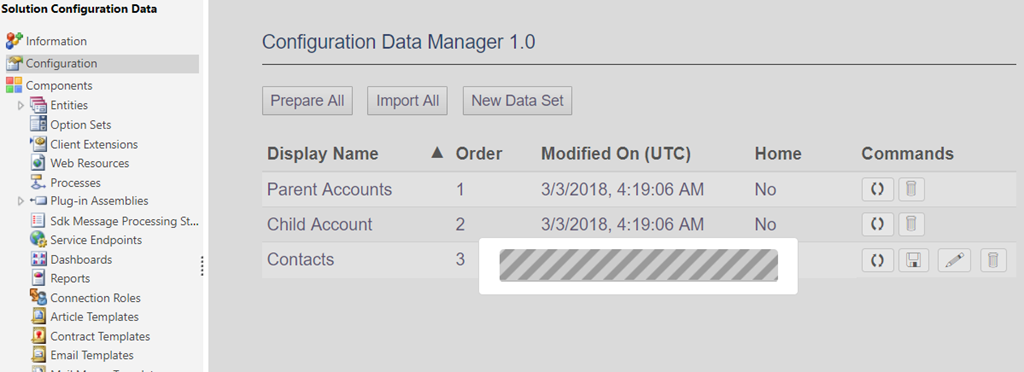Select Dashboards in the tree

click(81, 259)
